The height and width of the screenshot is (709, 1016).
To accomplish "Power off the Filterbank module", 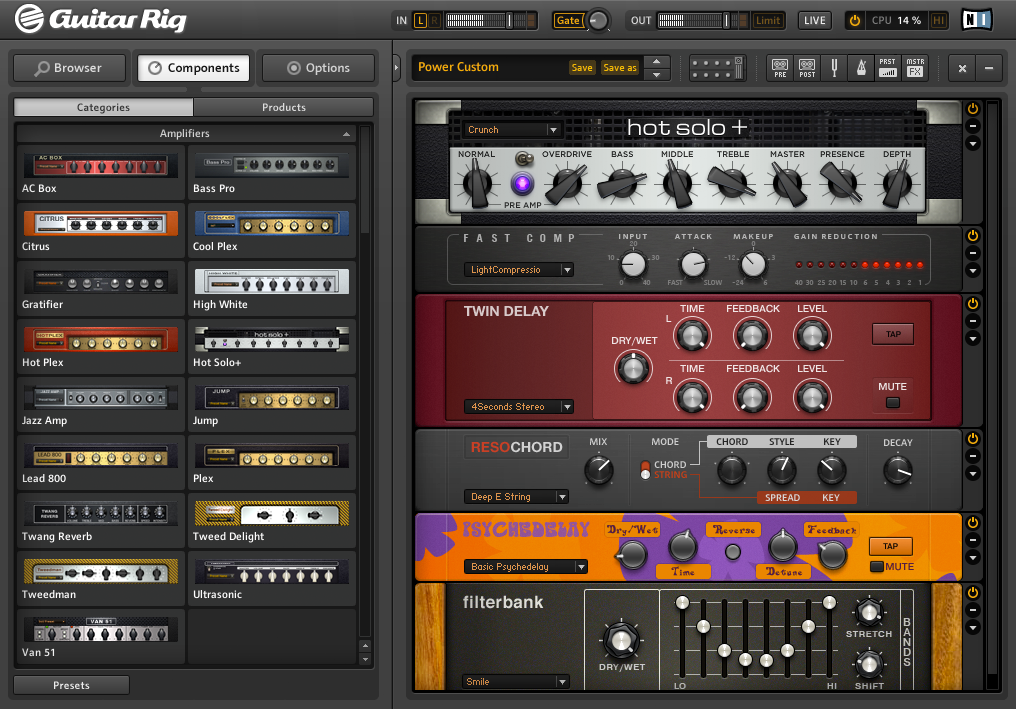I will click(973, 592).
